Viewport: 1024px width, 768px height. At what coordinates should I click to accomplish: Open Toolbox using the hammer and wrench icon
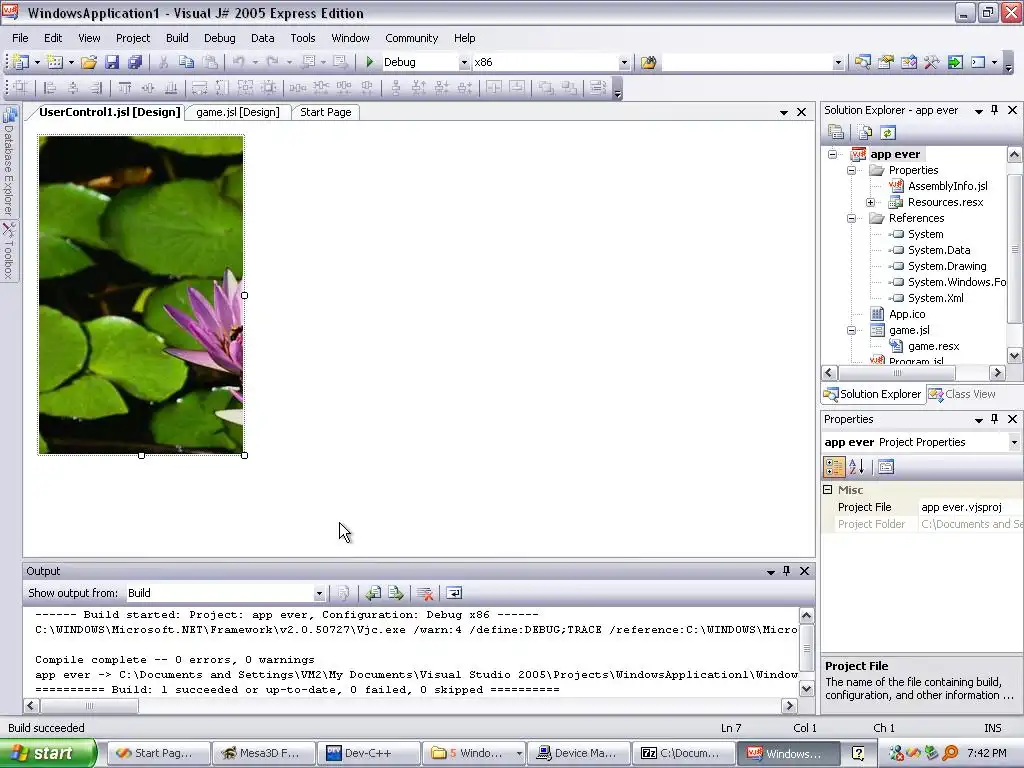(x=931, y=63)
